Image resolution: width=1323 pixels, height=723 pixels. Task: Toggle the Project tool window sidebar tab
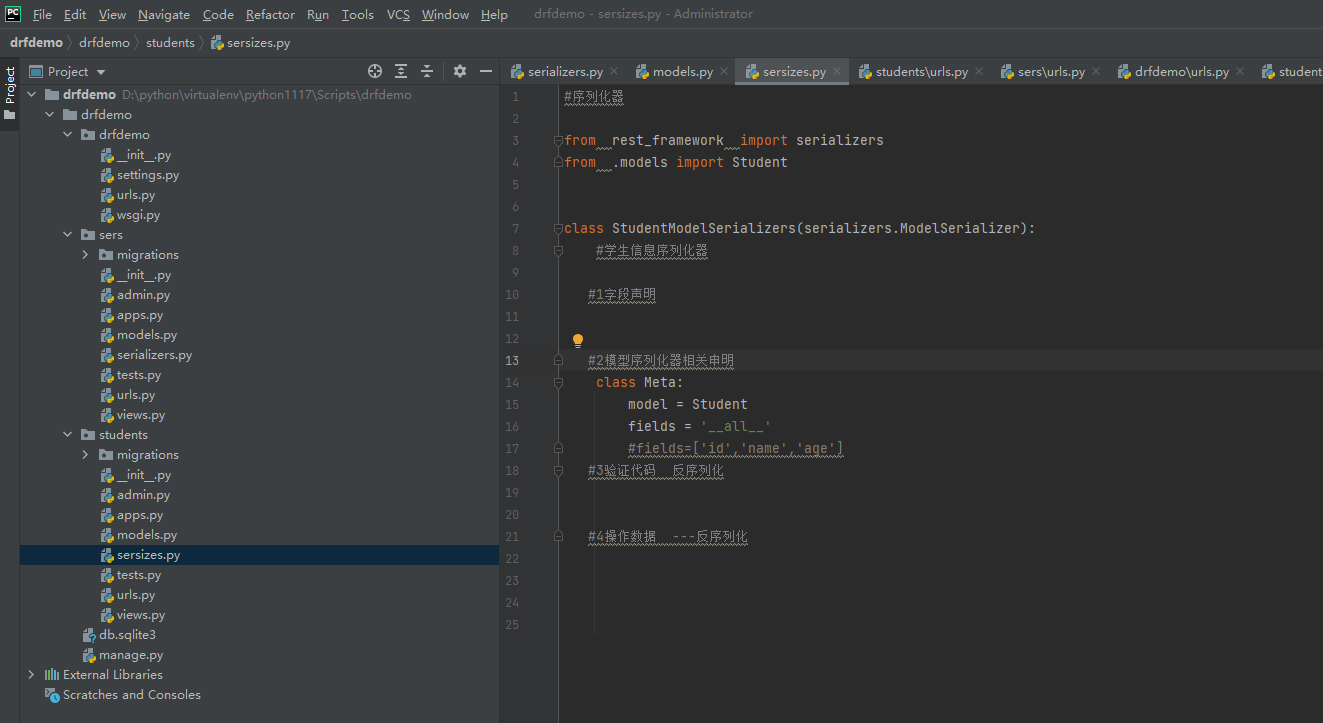coord(10,93)
